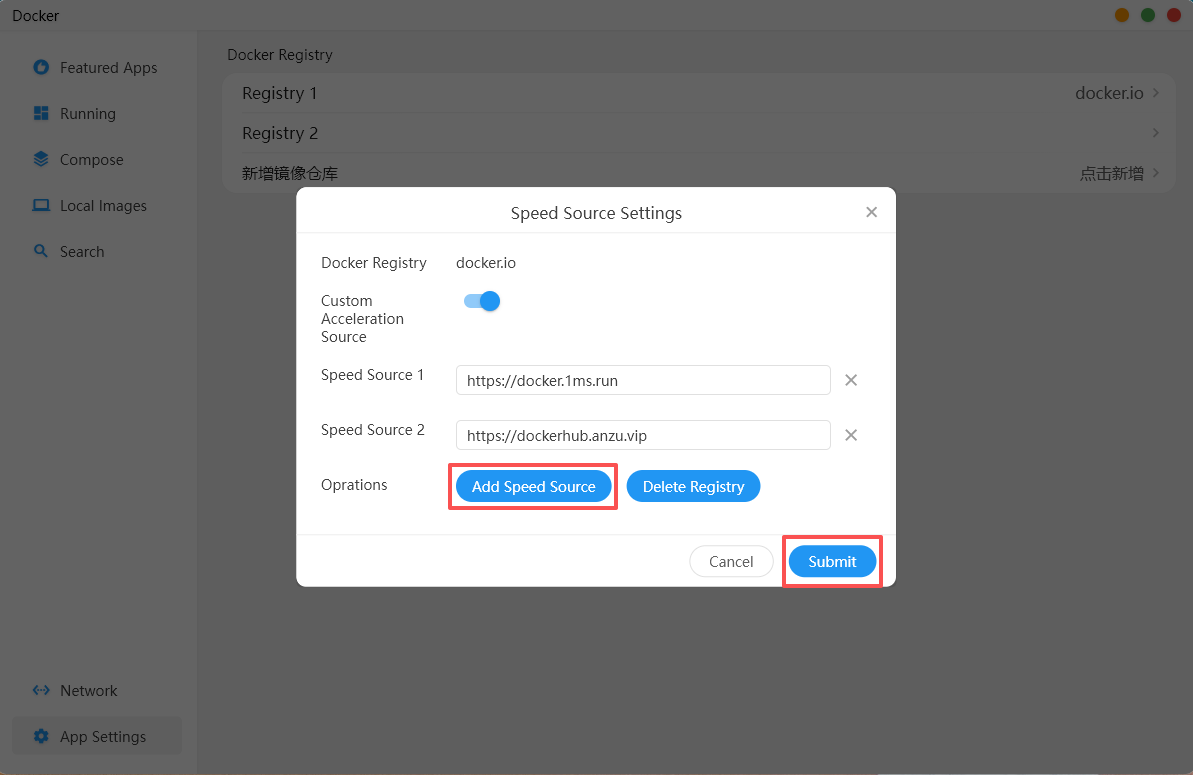The height and width of the screenshot is (775, 1193).
Task: Submit the speed source settings
Action: pyautogui.click(x=832, y=561)
